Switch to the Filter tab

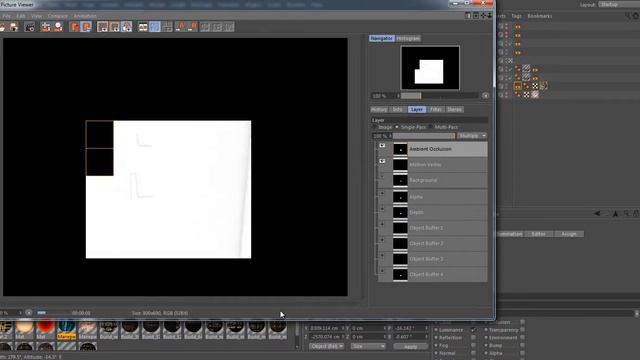coord(436,109)
